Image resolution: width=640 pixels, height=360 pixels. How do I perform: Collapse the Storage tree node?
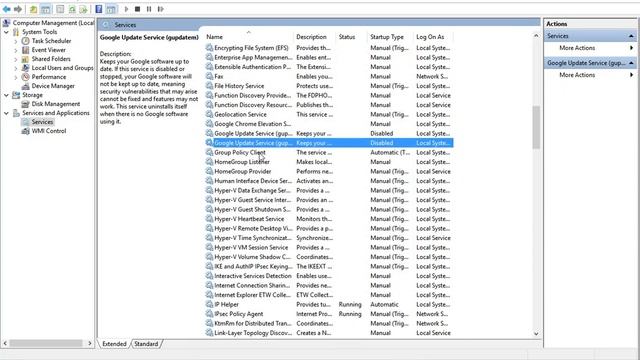click(7, 95)
